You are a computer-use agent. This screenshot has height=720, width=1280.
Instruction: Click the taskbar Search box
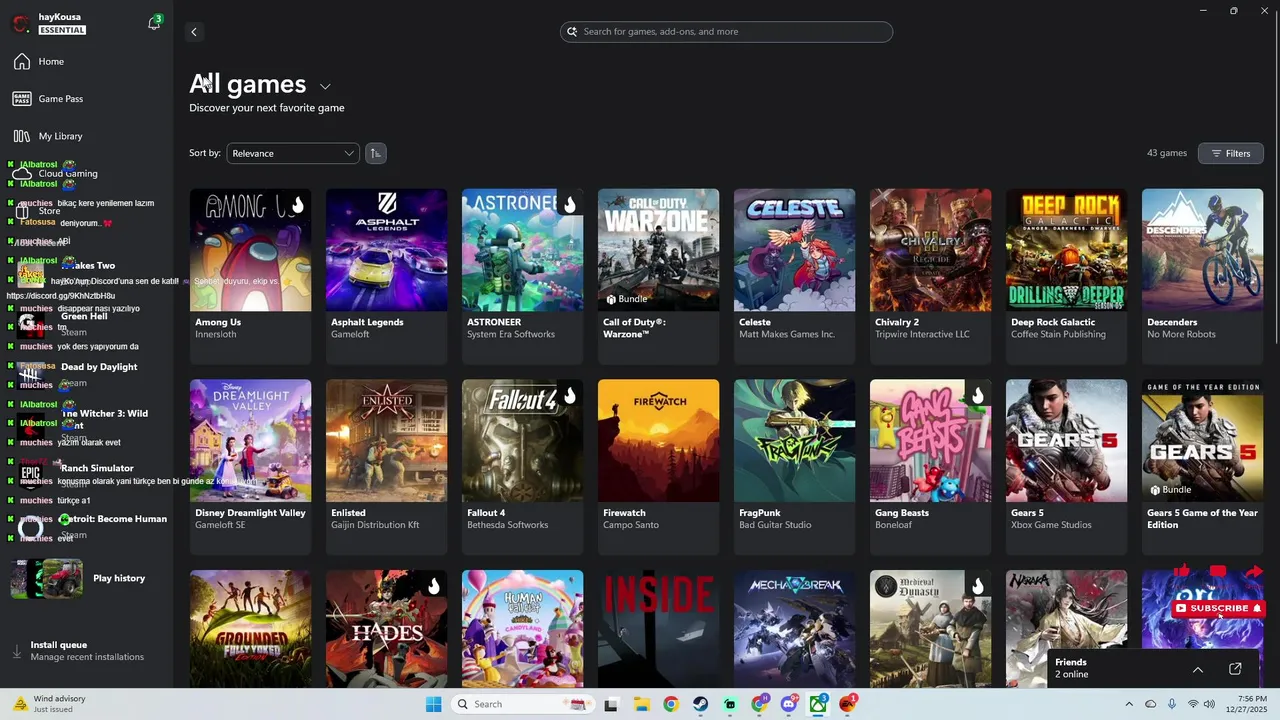pyautogui.click(x=522, y=704)
